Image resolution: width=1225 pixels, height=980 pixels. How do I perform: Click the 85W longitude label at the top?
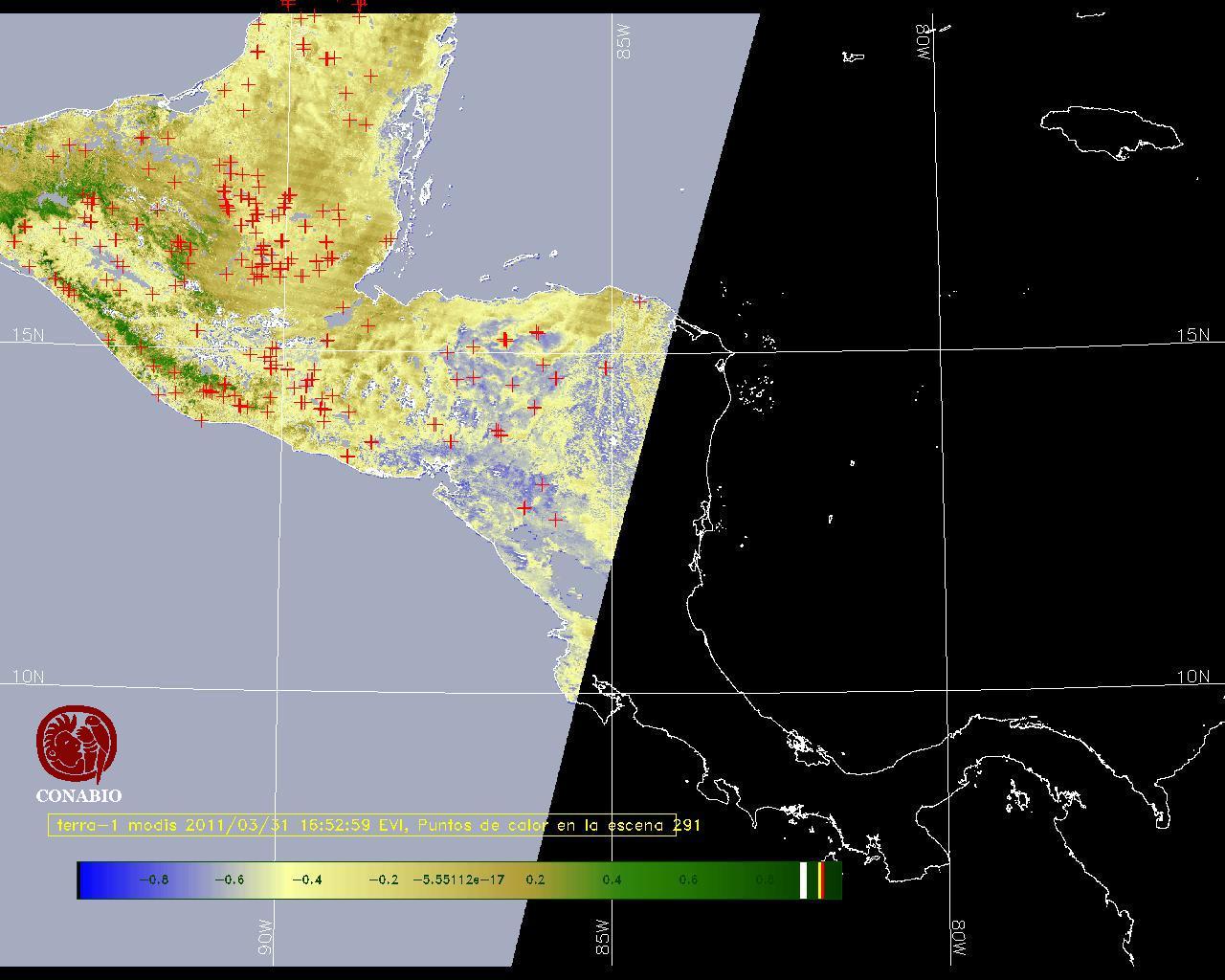click(625, 42)
